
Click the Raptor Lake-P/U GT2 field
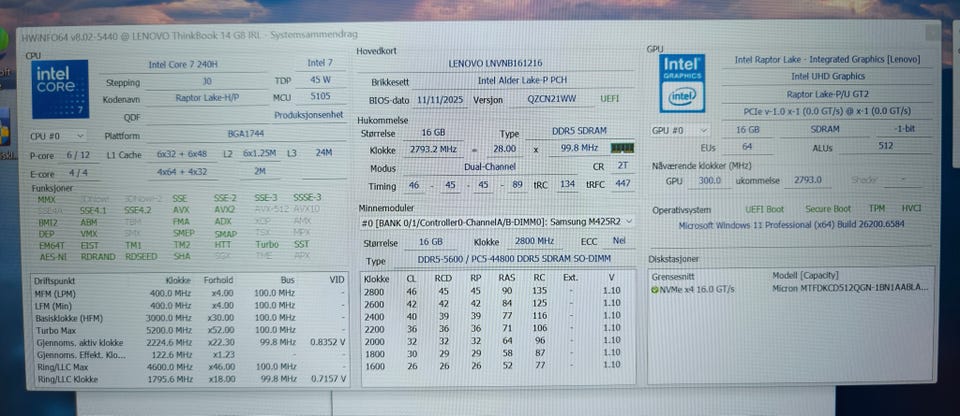coord(828,94)
